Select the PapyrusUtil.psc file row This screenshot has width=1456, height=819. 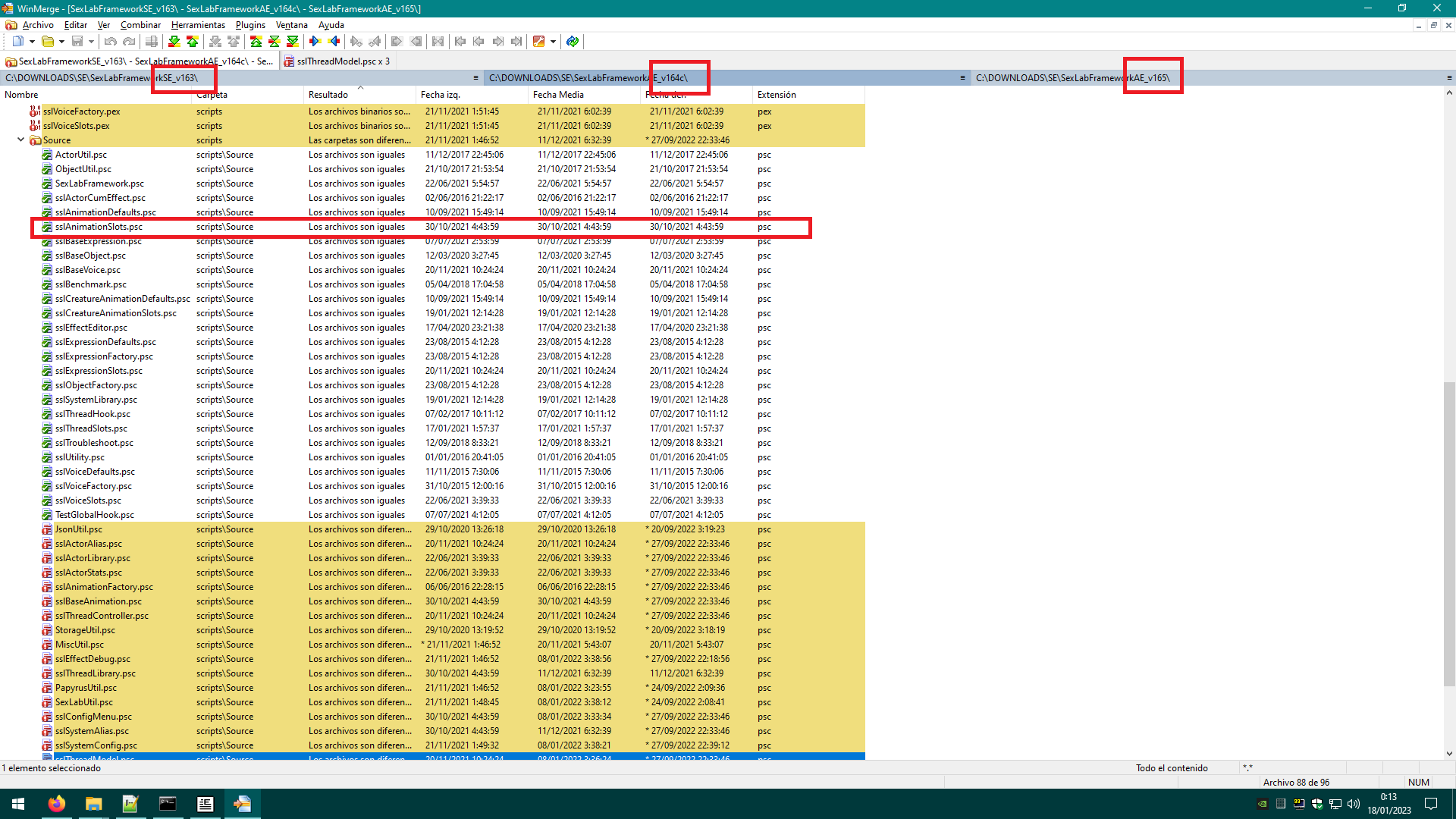click(432, 688)
